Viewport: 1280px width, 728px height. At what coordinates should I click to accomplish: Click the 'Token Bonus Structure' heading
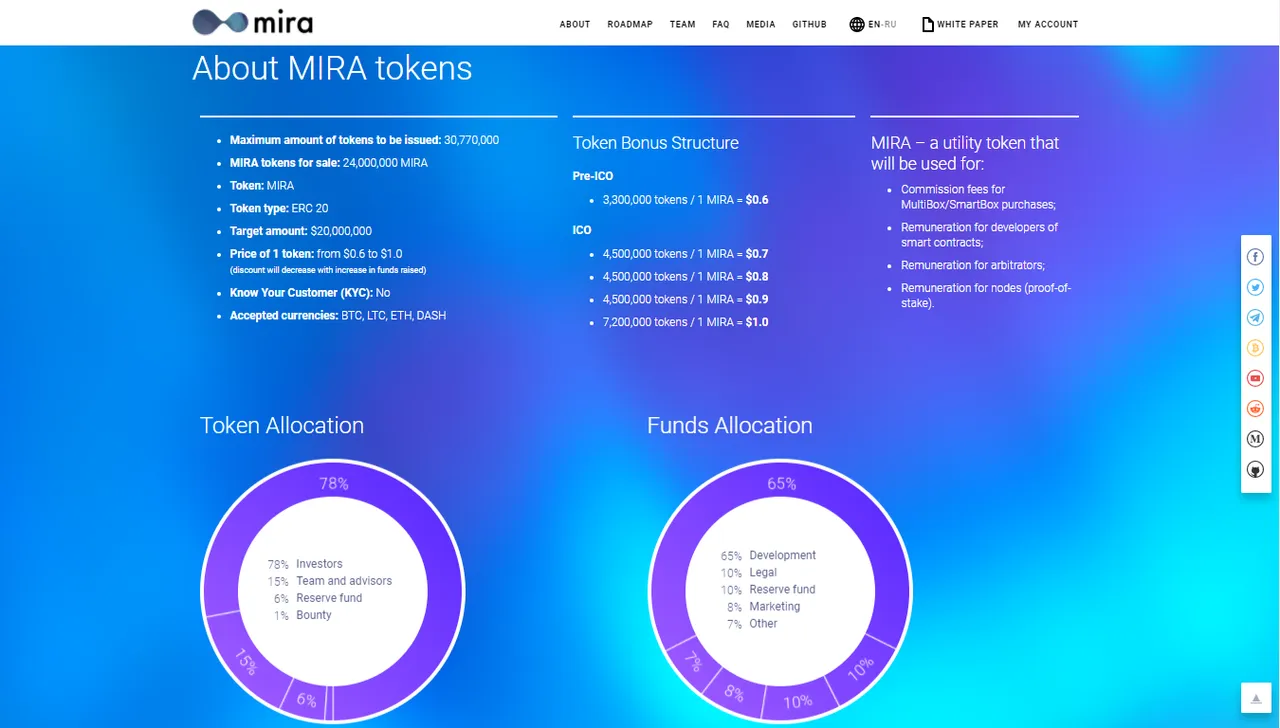pos(656,143)
